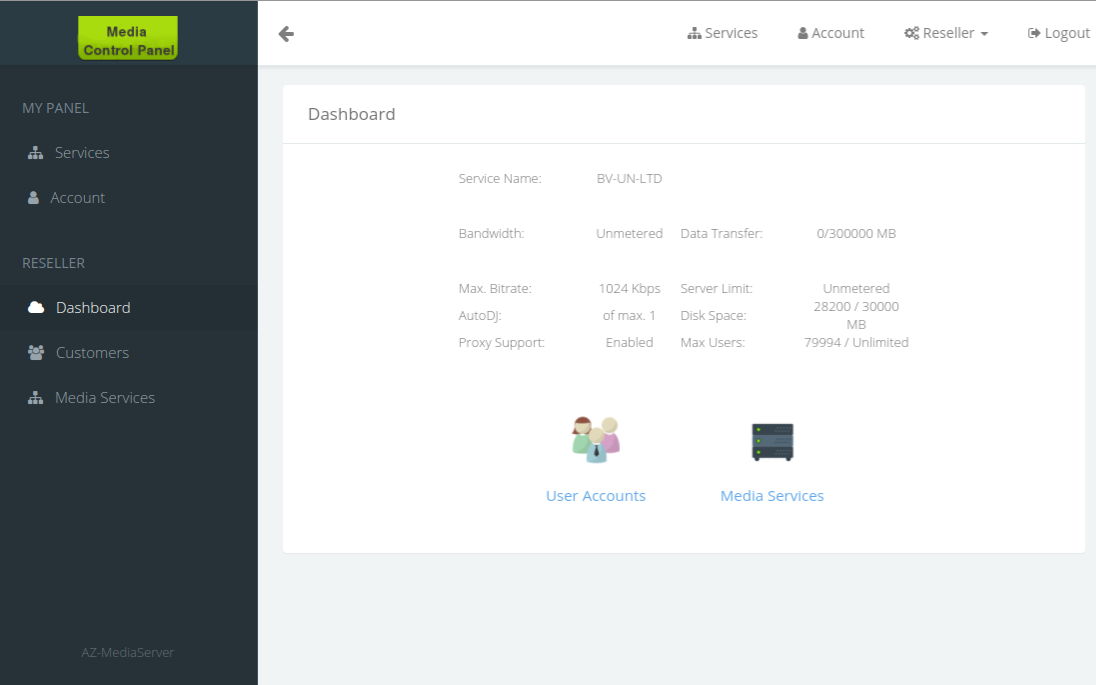Expand the Reseller dropdown caret
This screenshot has width=1096, height=685.
[984, 34]
